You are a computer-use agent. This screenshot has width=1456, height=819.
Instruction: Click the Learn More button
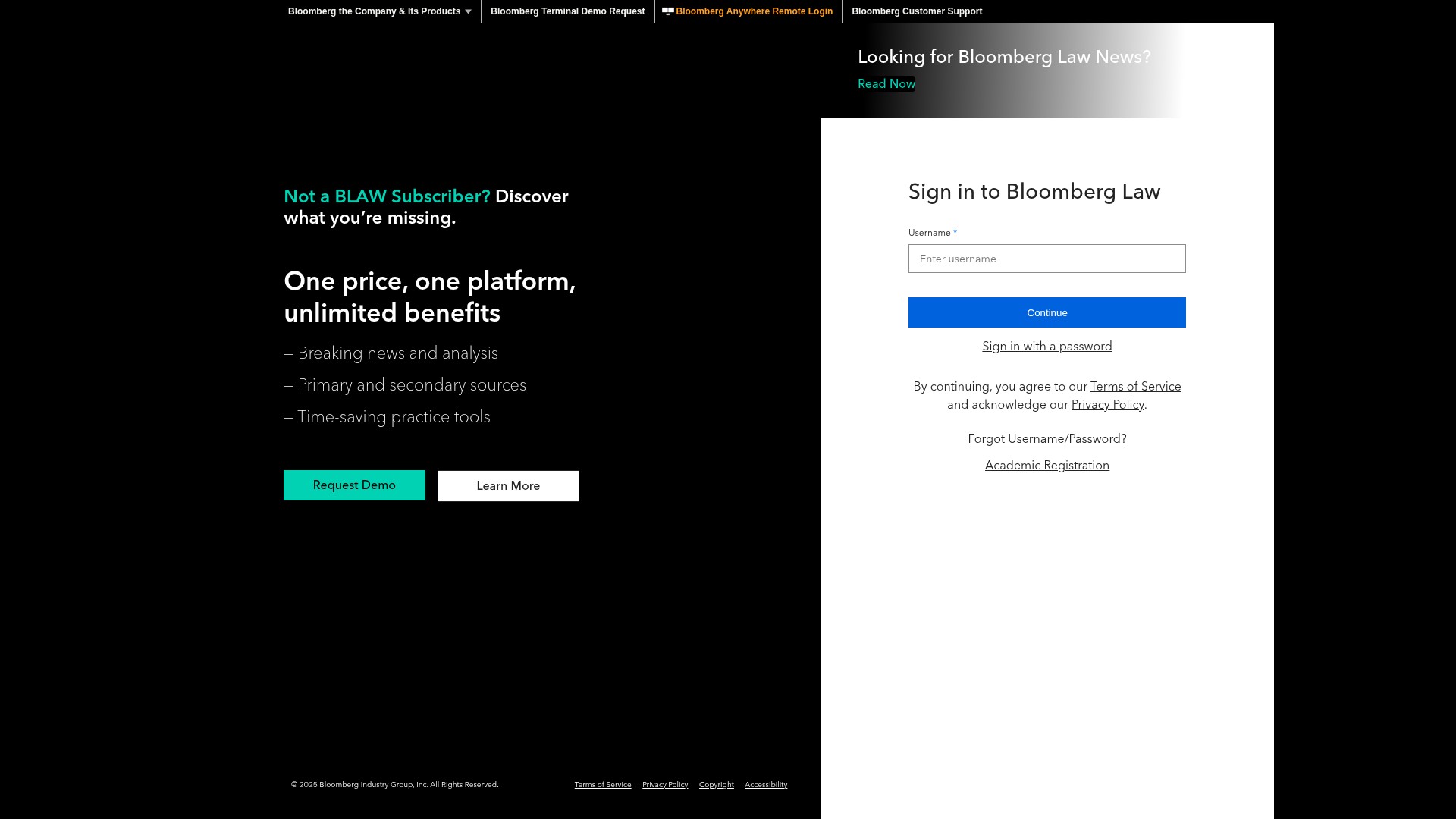coord(508,486)
